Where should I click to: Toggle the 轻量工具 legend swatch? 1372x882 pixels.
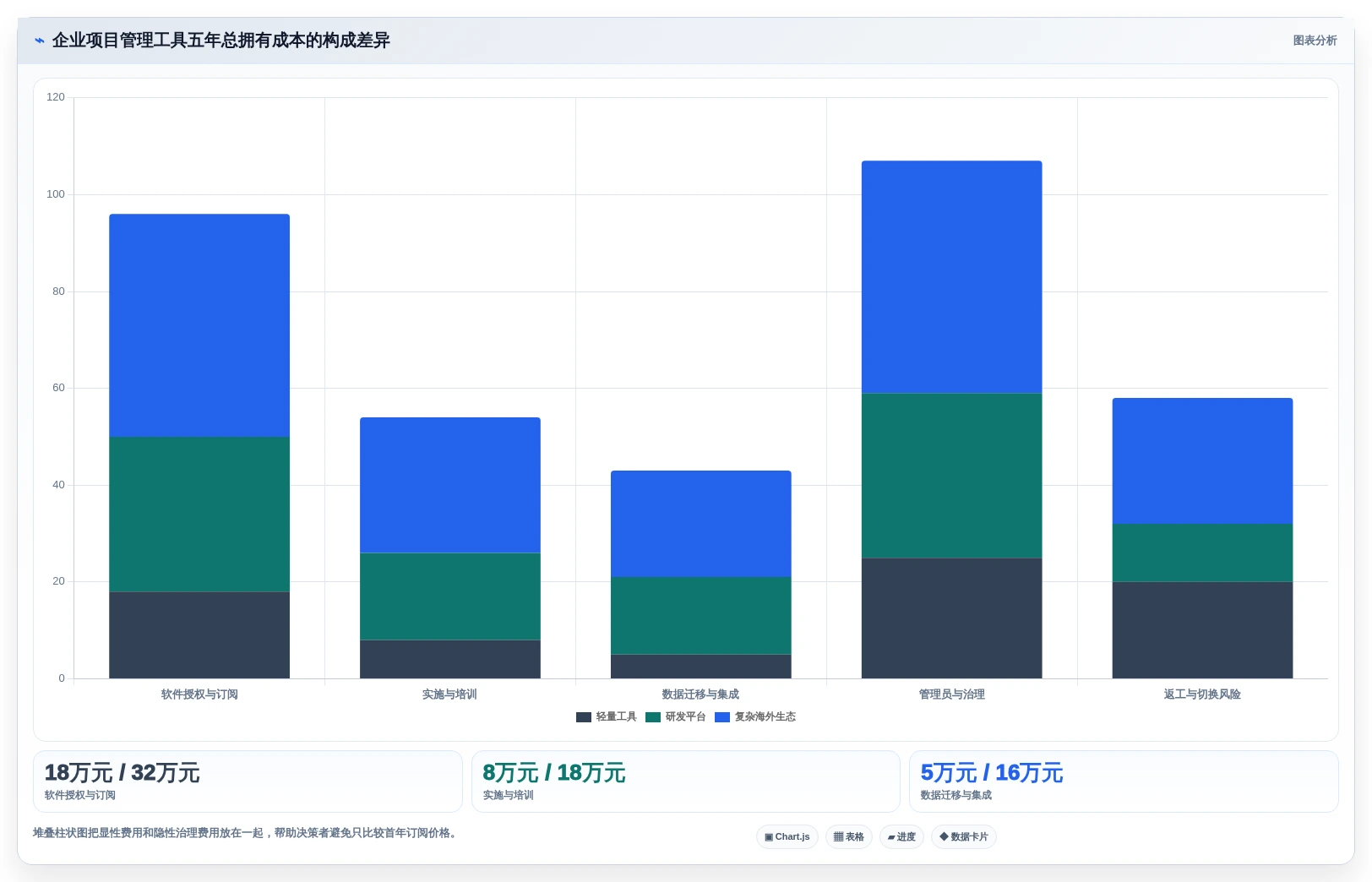point(584,717)
